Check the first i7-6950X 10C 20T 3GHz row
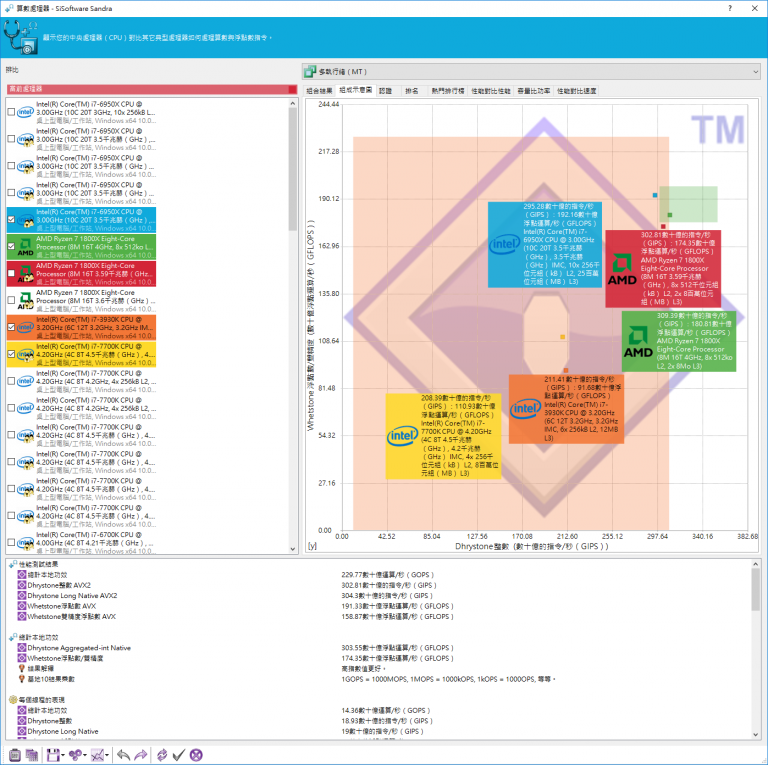768x765 pixels. coord(11,112)
